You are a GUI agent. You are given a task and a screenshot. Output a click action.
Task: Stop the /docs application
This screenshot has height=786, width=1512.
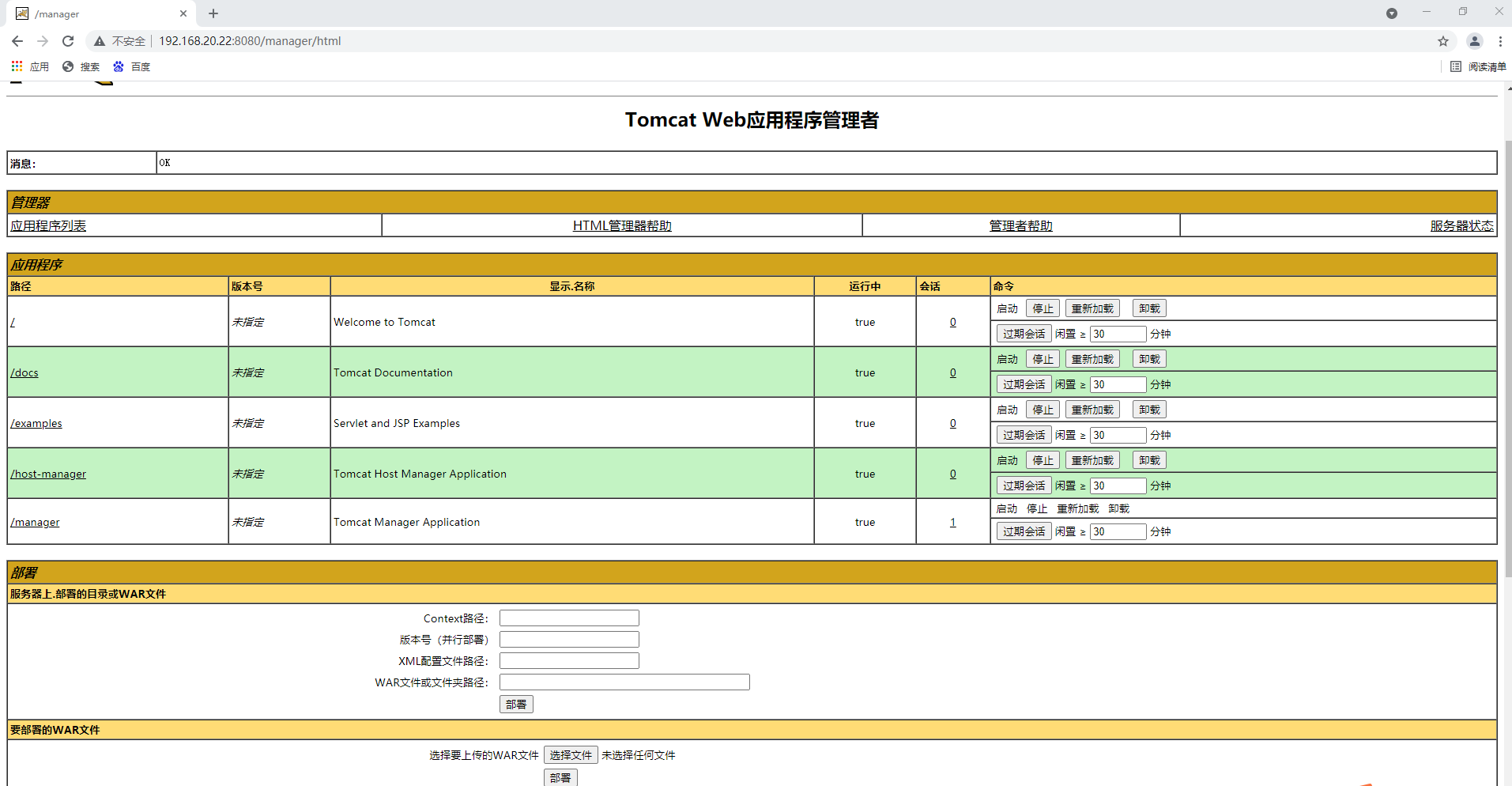[1043, 359]
